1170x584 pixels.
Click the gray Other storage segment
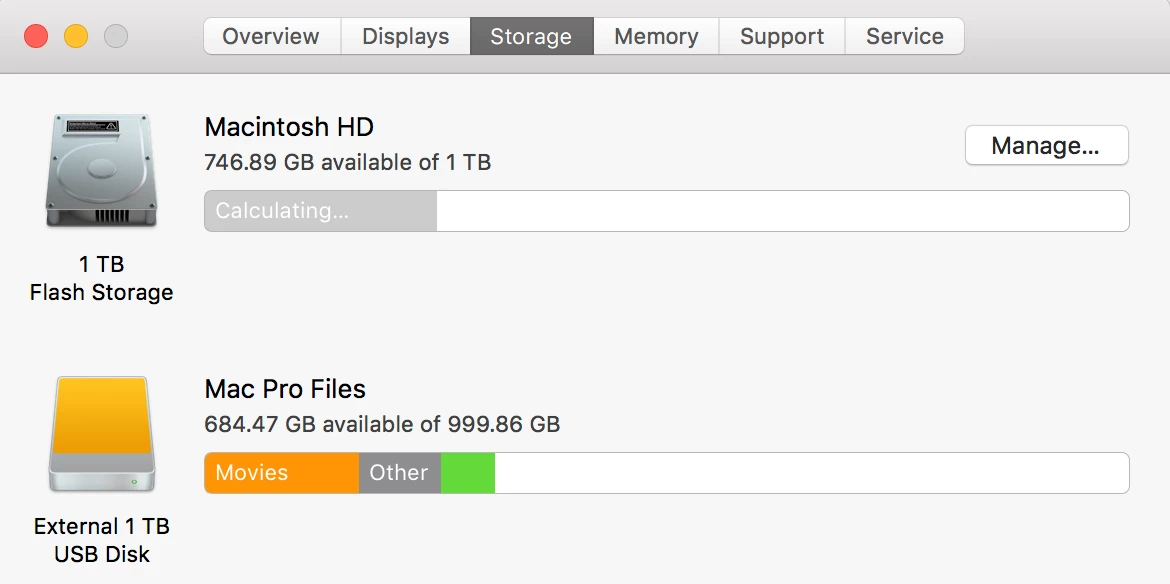pos(399,473)
